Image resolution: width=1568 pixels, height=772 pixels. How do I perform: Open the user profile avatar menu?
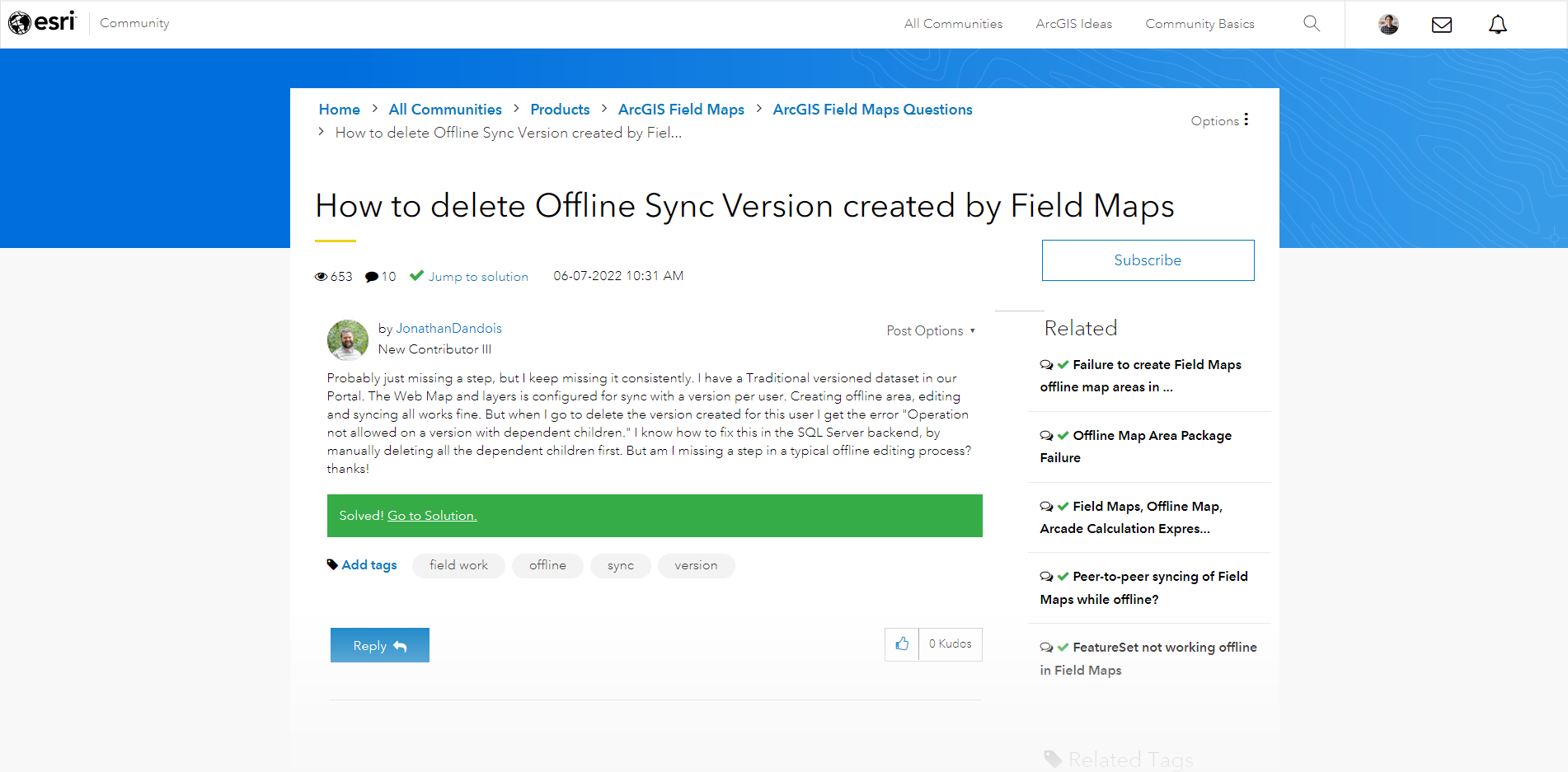[x=1388, y=24]
